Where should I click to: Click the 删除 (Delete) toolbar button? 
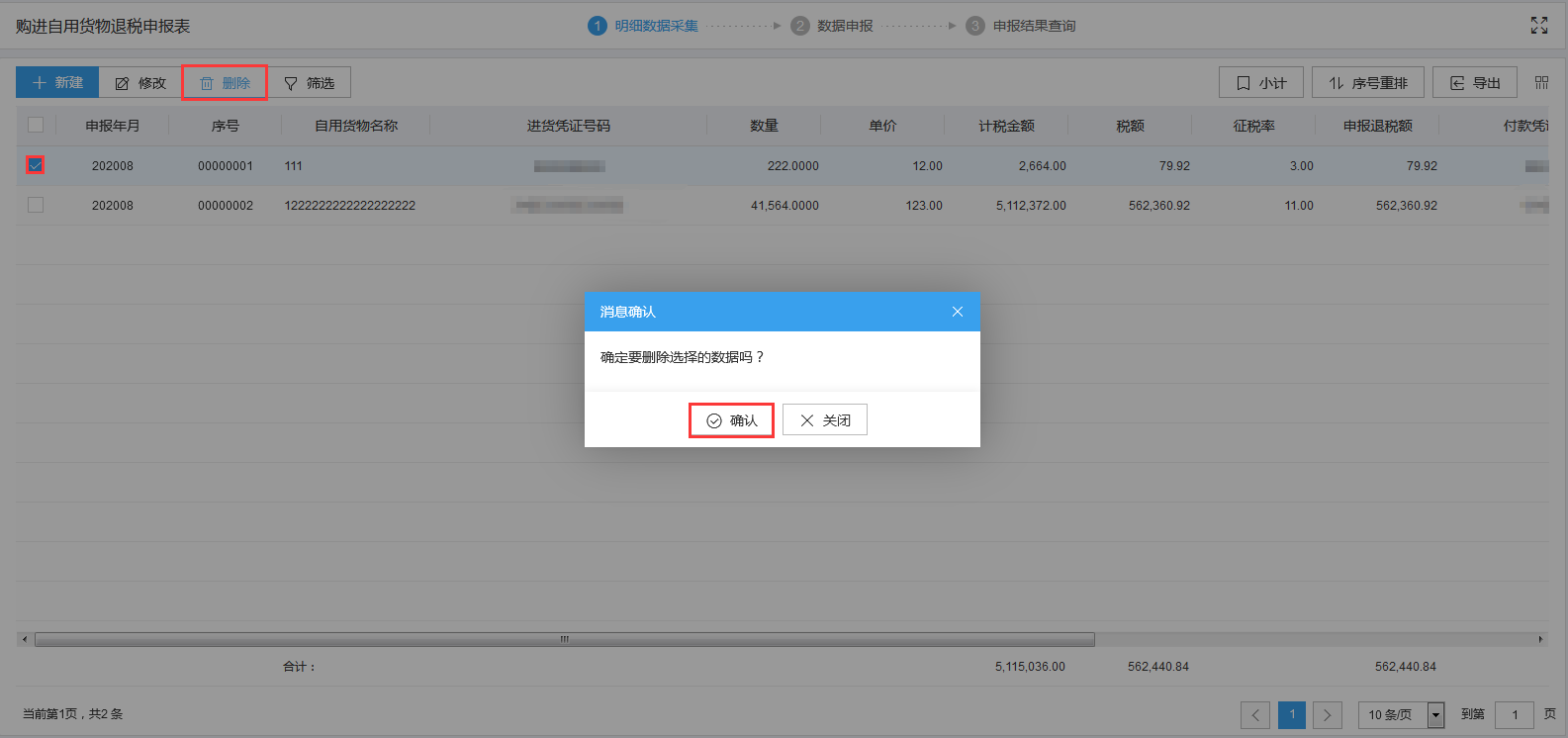(x=225, y=83)
